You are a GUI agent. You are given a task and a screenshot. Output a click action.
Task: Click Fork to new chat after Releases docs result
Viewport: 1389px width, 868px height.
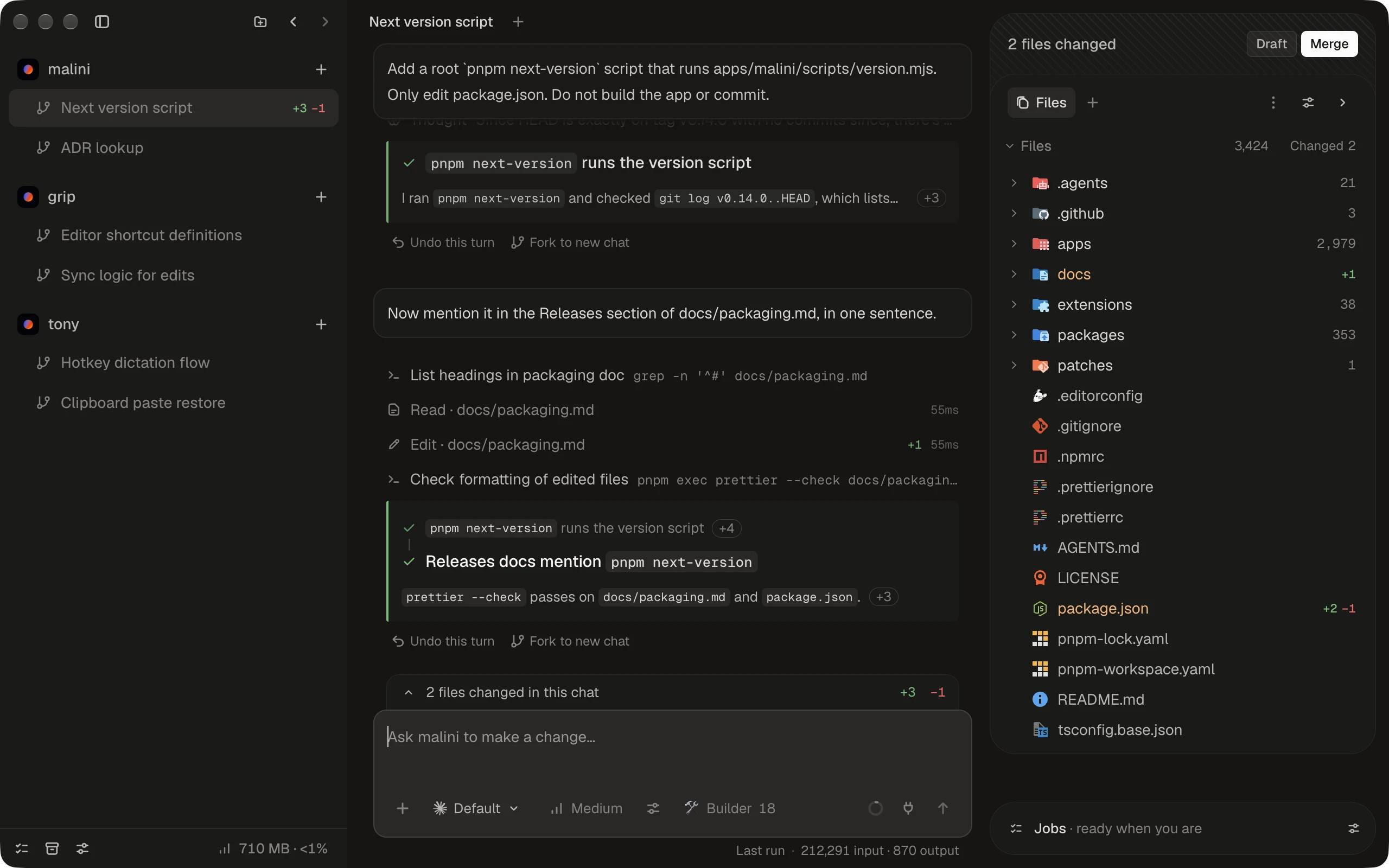570,641
